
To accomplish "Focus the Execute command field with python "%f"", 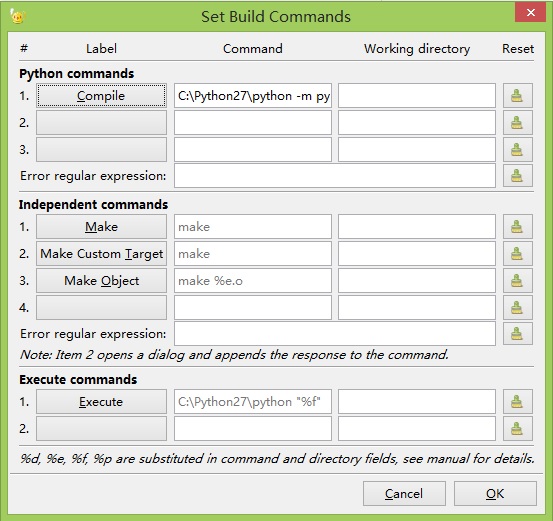I will [x=253, y=401].
